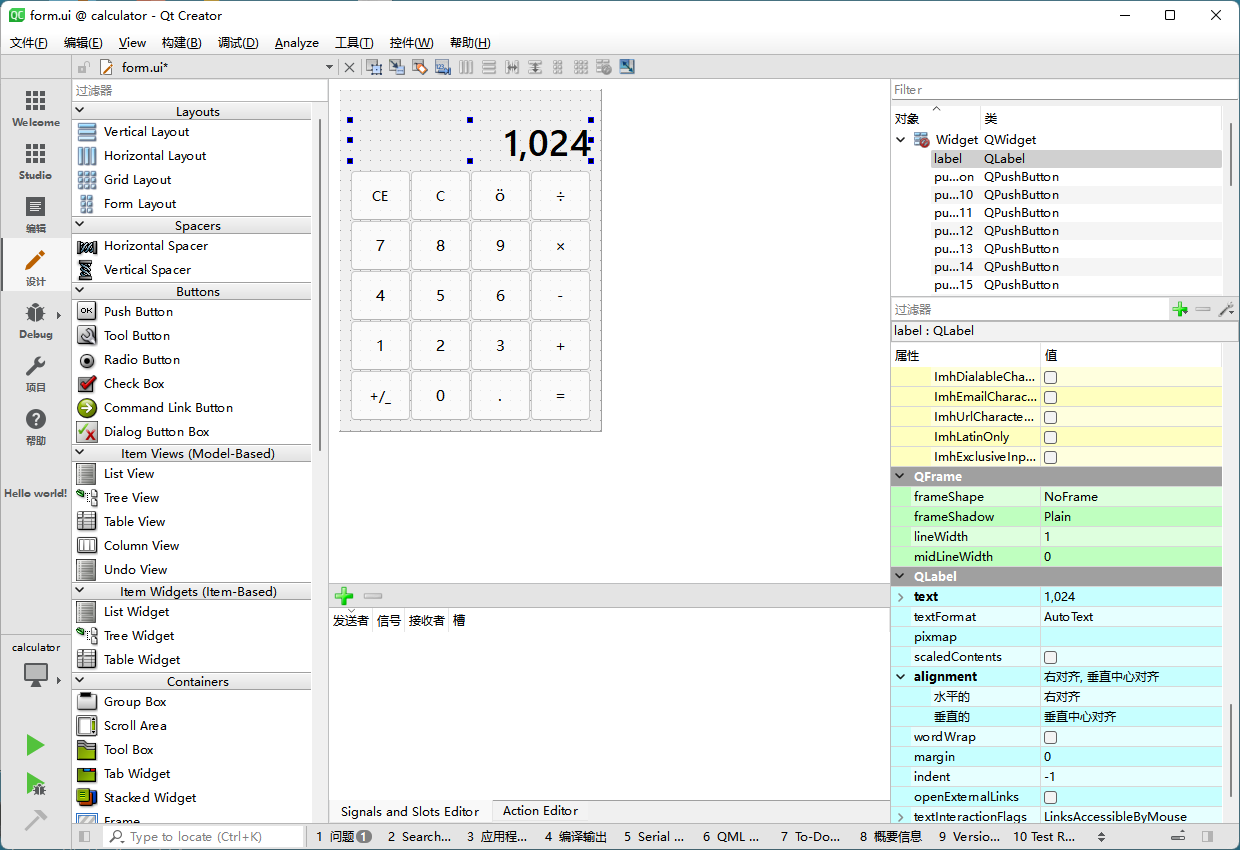
Task: Open form.ui document dropdown
Action: click(329, 67)
